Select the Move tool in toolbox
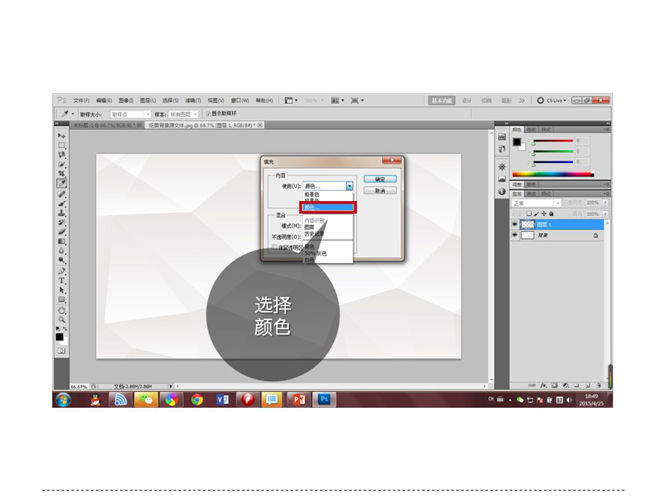This screenshot has height=501, width=668. click(x=60, y=135)
